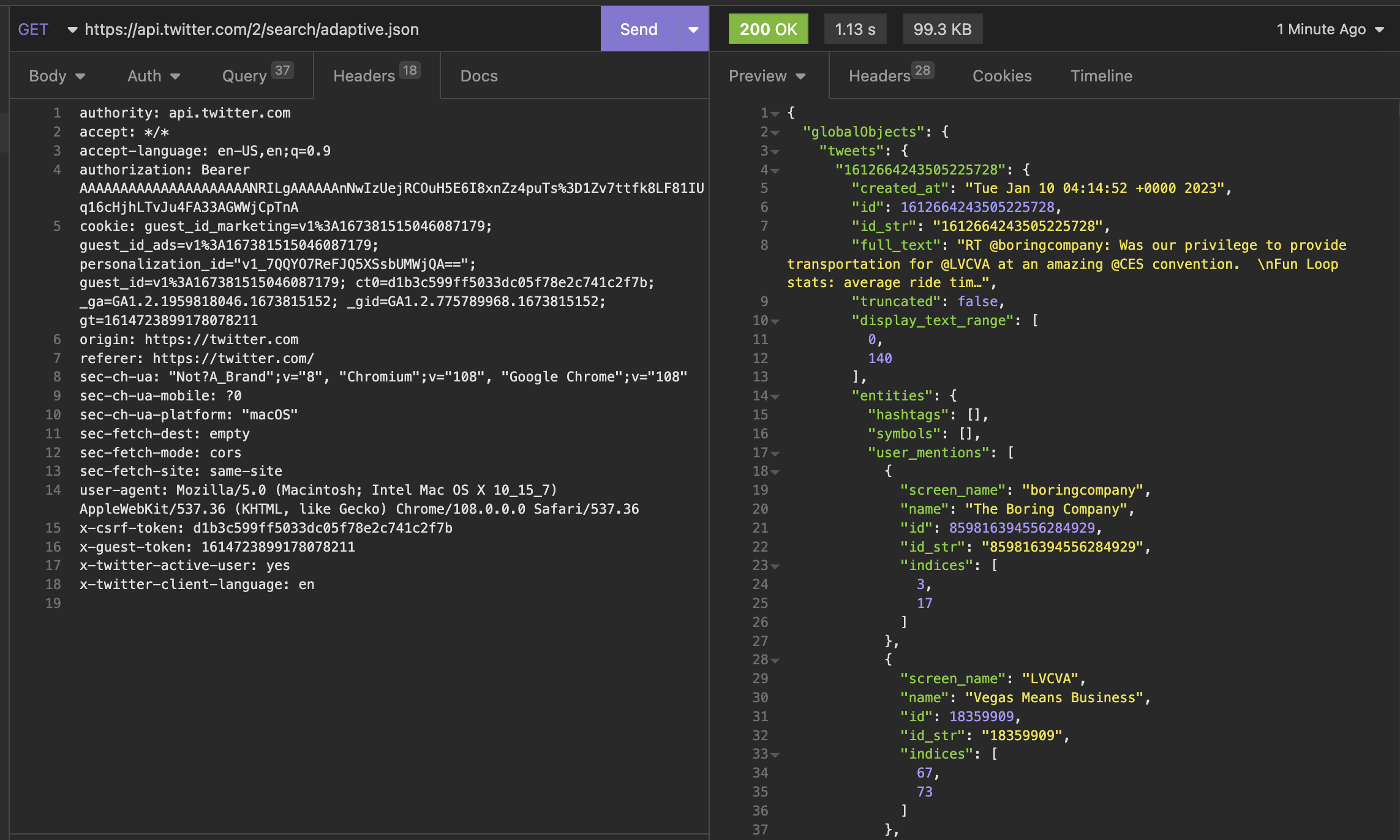Collapse the globalObjects JSON node
The width and height of the screenshot is (1400, 840).
(x=775, y=133)
